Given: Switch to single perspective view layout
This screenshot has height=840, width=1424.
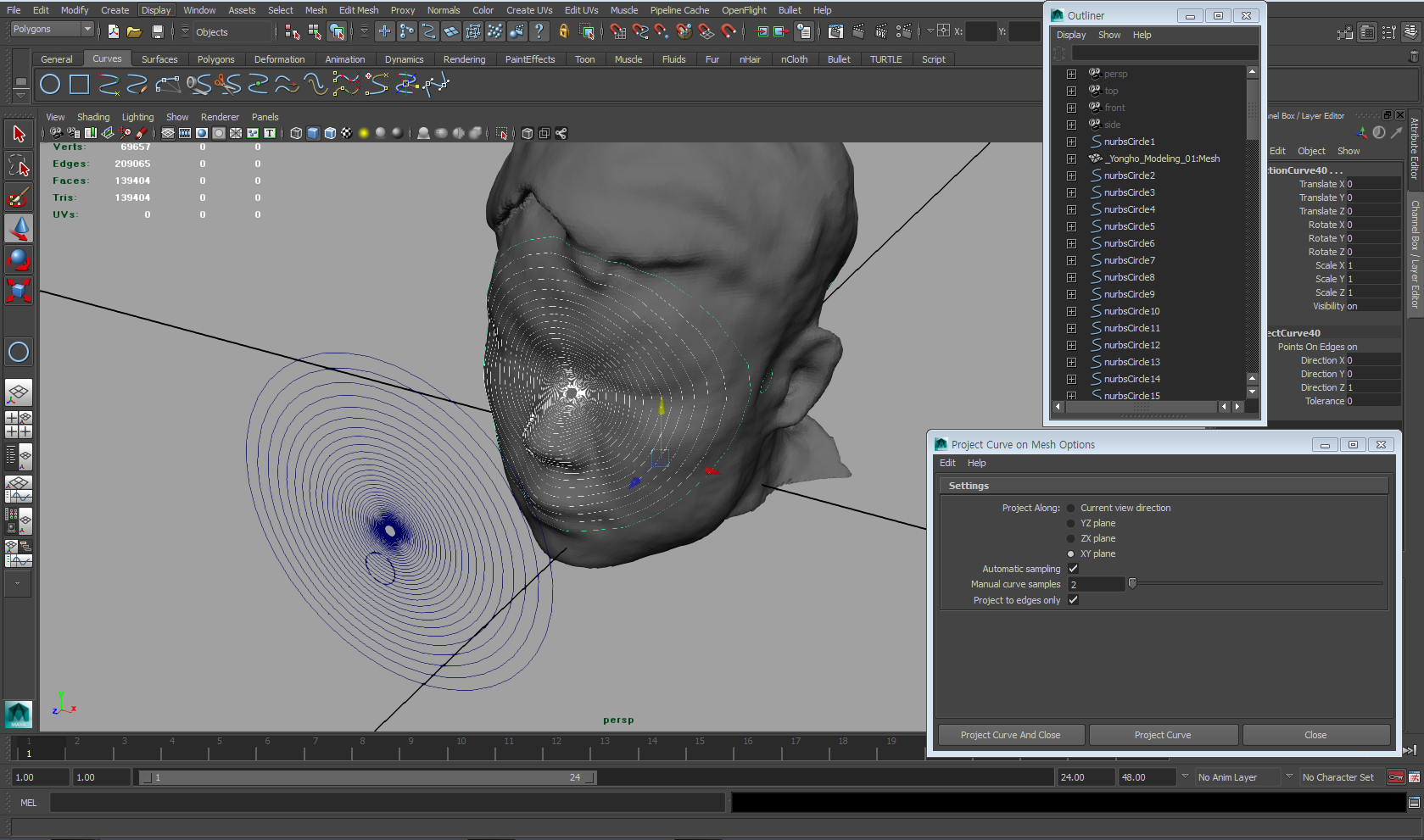Looking at the screenshot, I should tap(19, 392).
